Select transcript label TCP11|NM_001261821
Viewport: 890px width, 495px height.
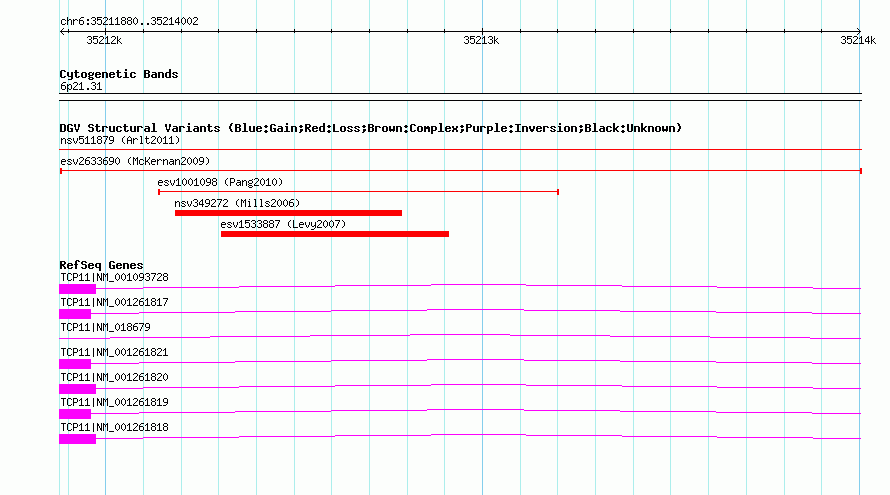114,353
